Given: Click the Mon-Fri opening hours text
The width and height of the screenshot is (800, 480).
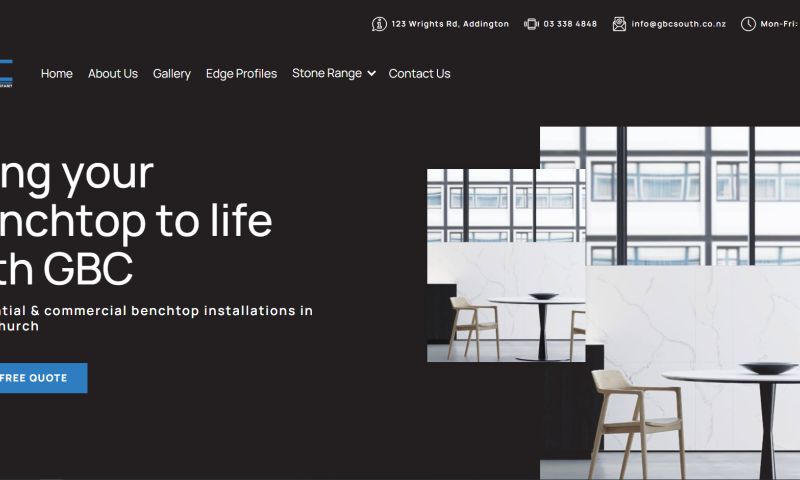Looking at the screenshot, I should 780,24.
